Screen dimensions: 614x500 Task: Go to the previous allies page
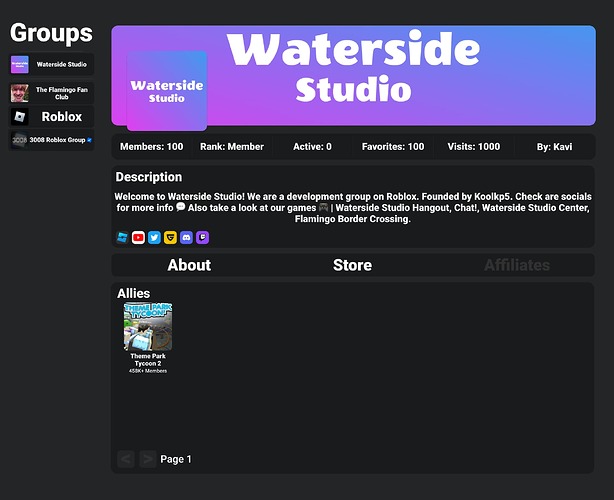[126, 459]
